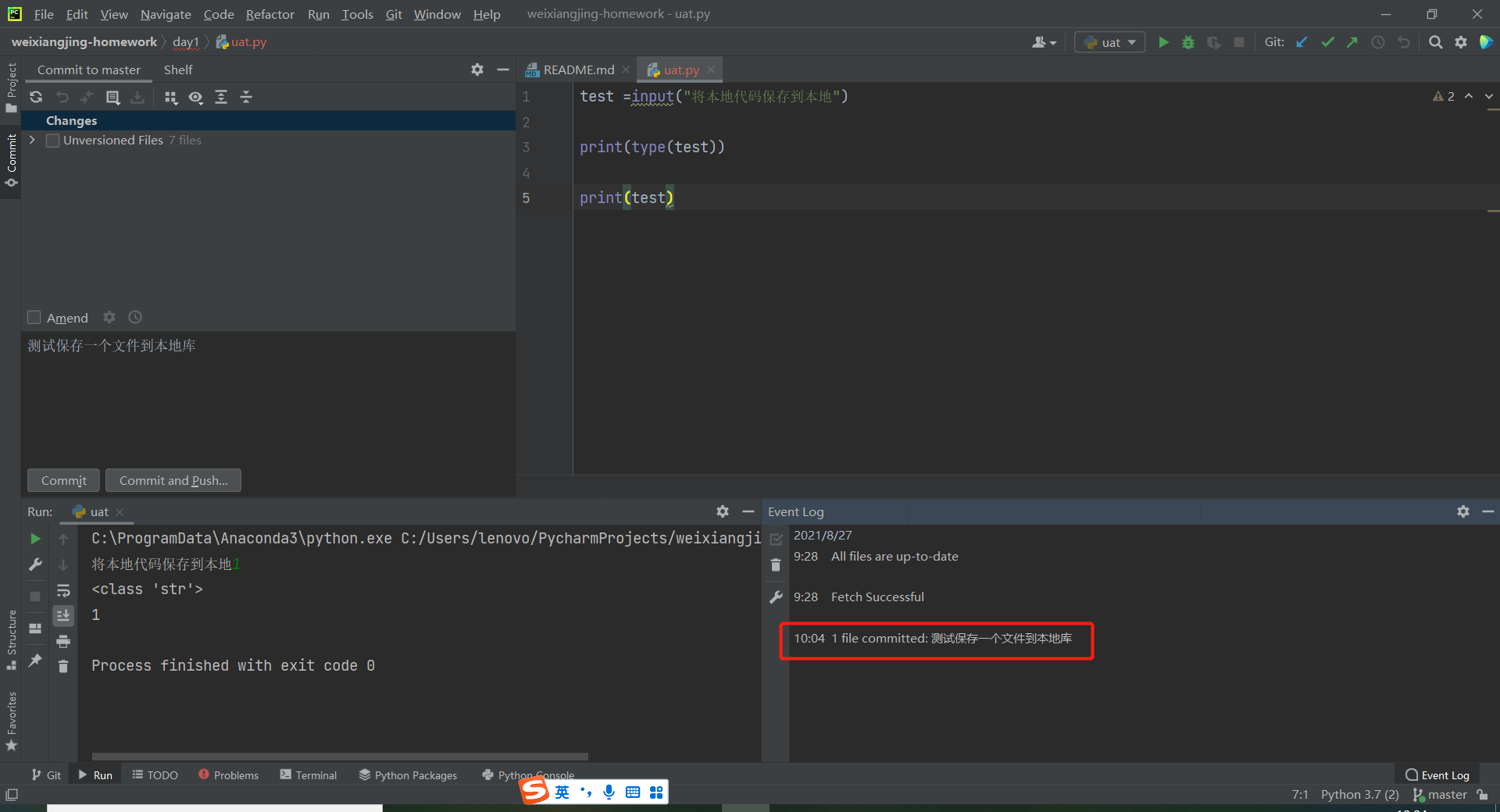Open the Terminal tool window tab

pos(309,775)
